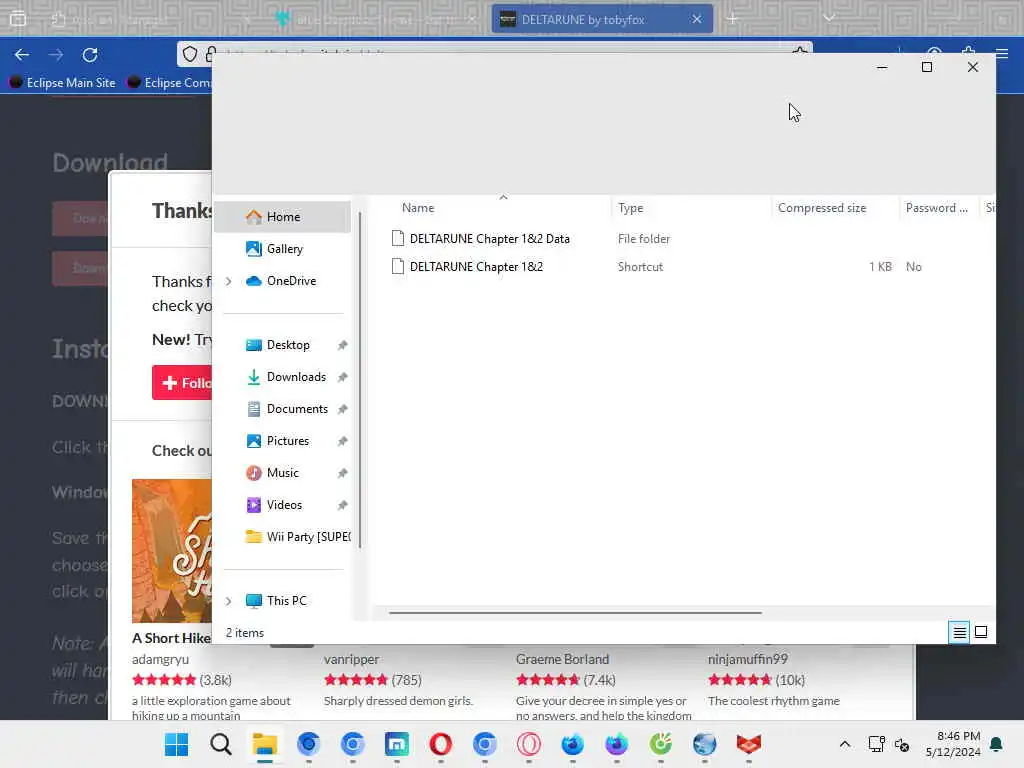
Task: Open Eclipse Main Site bookmark
Action: [63, 82]
